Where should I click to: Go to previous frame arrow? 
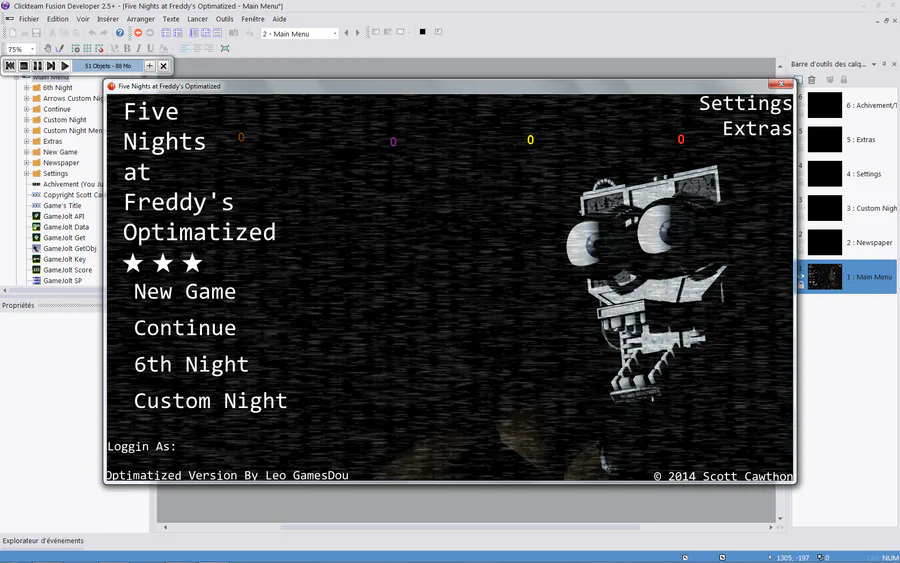tap(346, 33)
